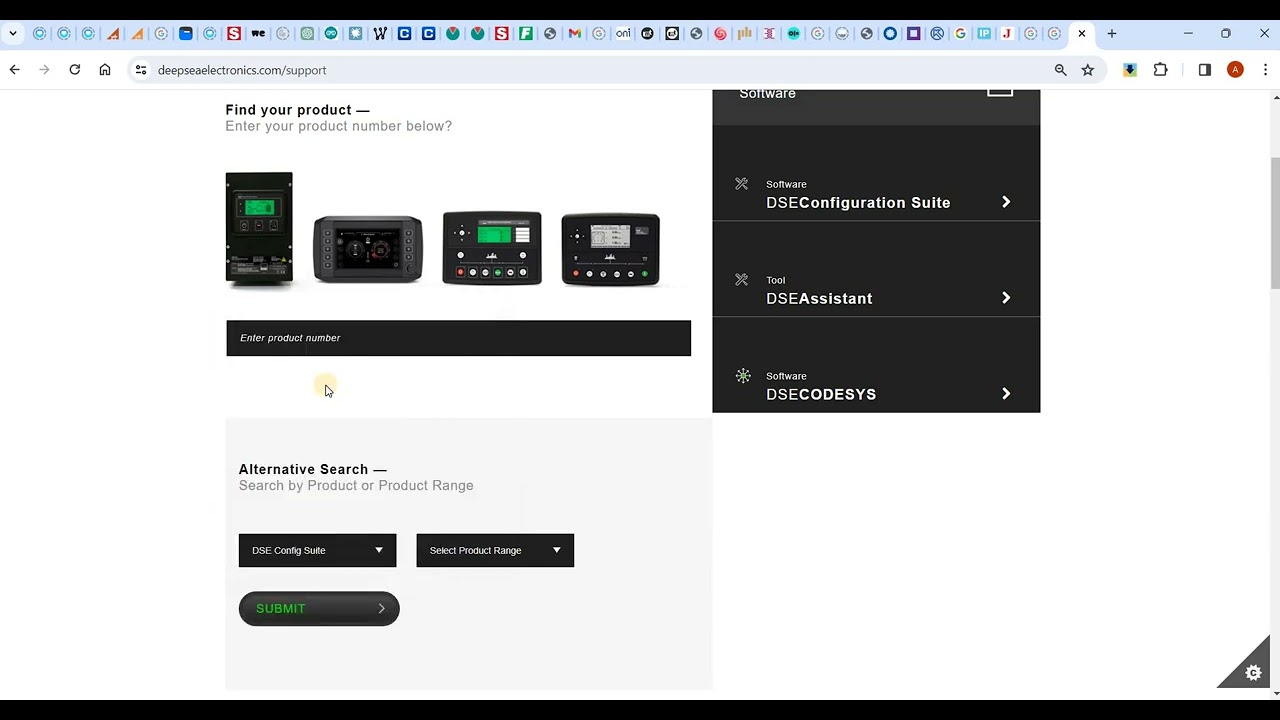Screen dimensions: 1280x720
Task: Switch to the colored Google G tab
Action: pos(960,33)
